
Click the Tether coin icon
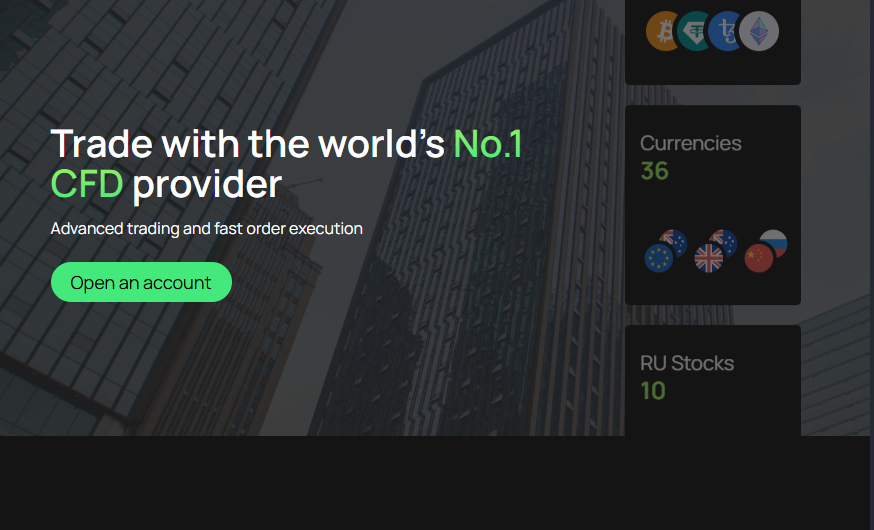point(691,31)
